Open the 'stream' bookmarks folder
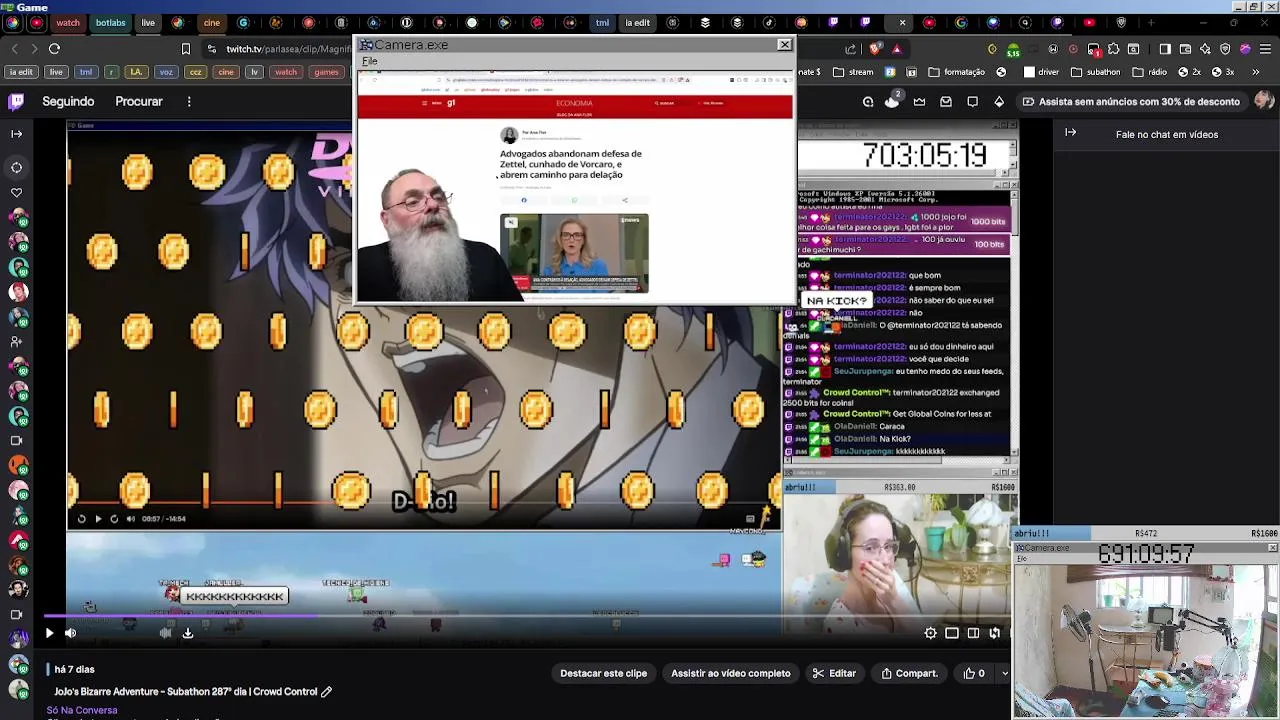 click(x=852, y=72)
